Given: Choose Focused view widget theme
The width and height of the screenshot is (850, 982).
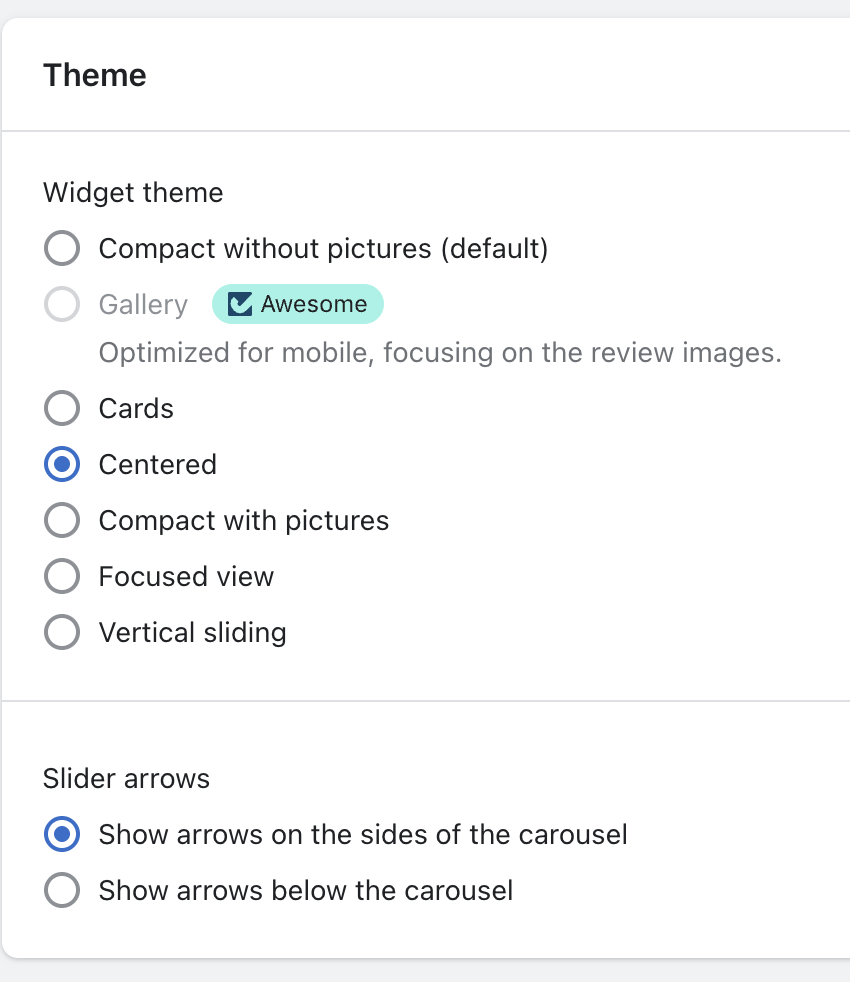Looking at the screenshot, I should [x=62, y=576].
